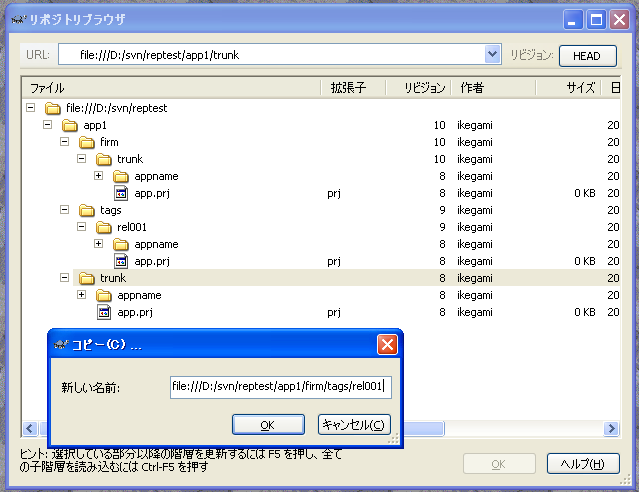Collapse the root file:///D:/svn/reptest node
The height and width of the screenshot is (492, 639).
pos(31,108)
